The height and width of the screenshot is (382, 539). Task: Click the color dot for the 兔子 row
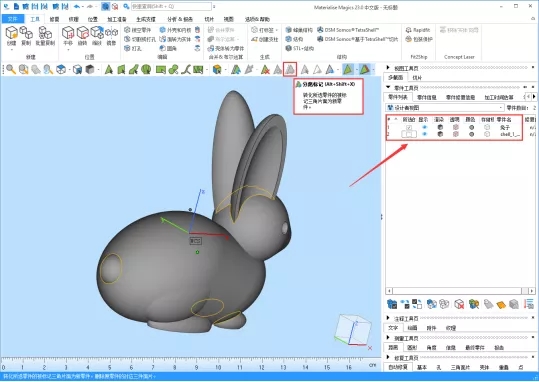pos(472,127)
